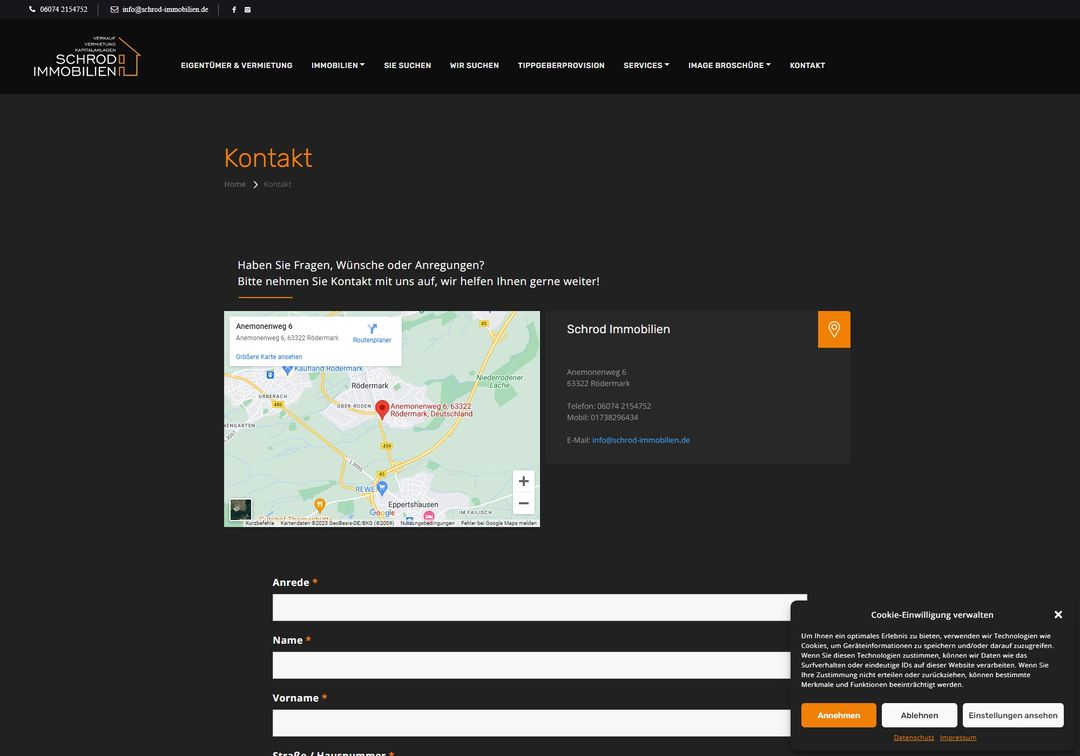1080x756 pixels.
Task: Open the Tippgeberprovision menu item
Action: point(561,65)
